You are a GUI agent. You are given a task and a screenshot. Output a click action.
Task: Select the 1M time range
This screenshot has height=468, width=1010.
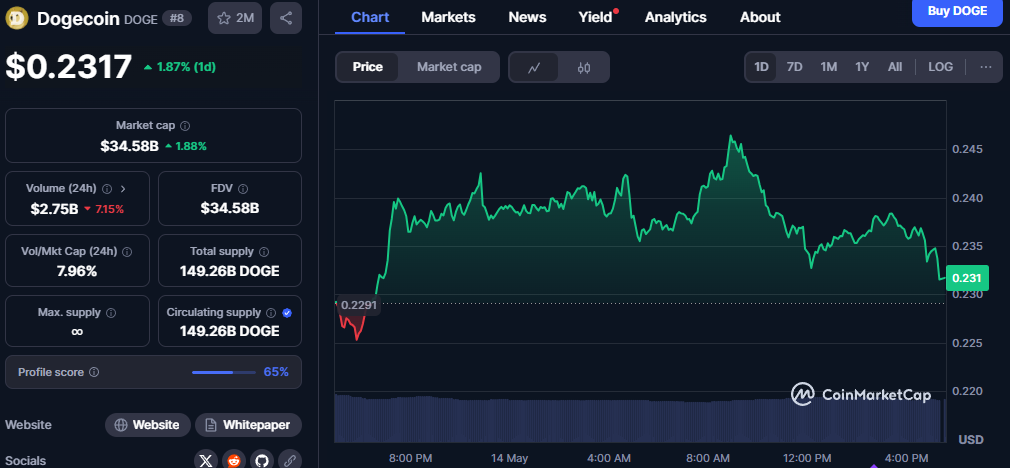coord(828,67)
